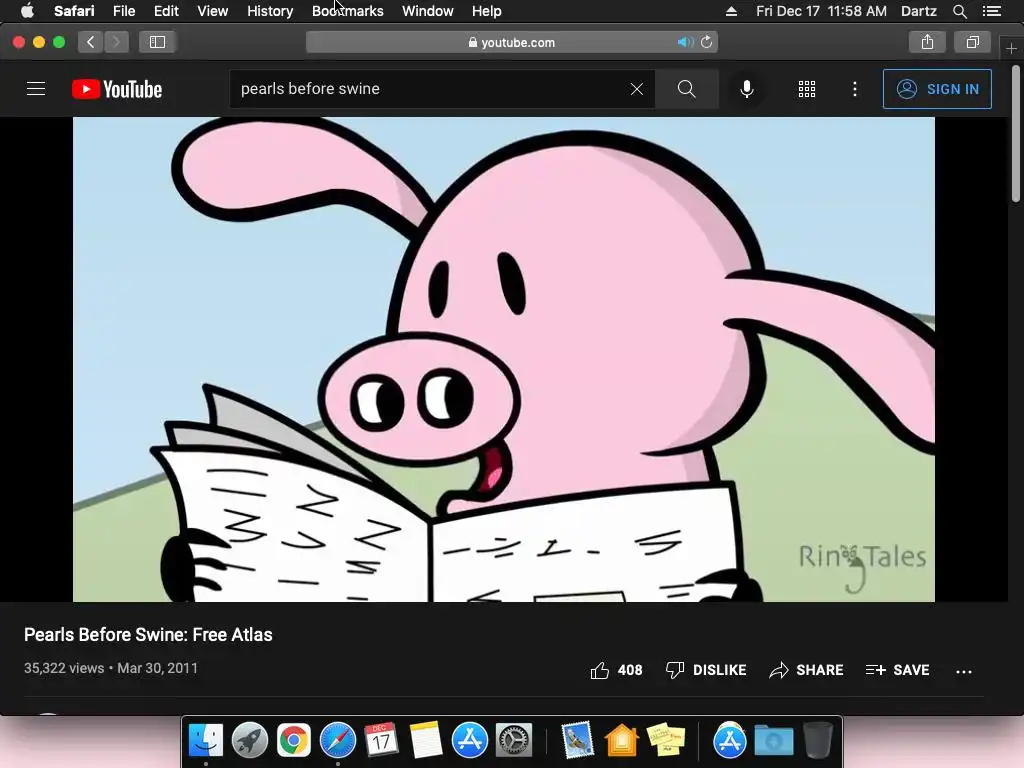Click the page's vertical scrollbar

[1016, 134]
